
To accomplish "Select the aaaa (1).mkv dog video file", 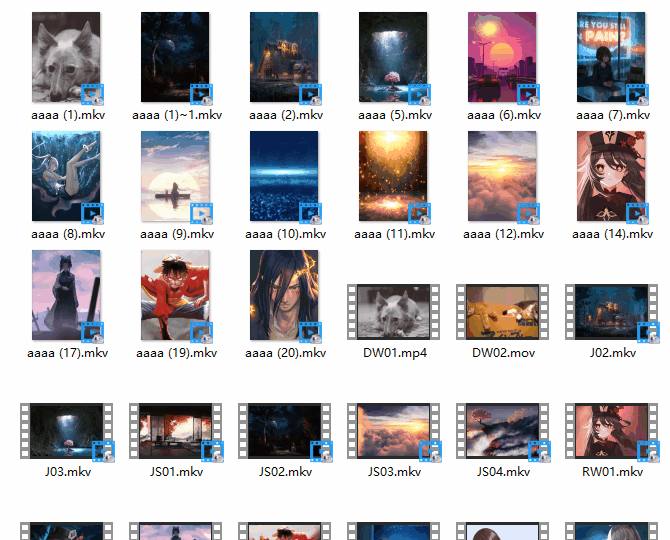I will pos(67,58).
